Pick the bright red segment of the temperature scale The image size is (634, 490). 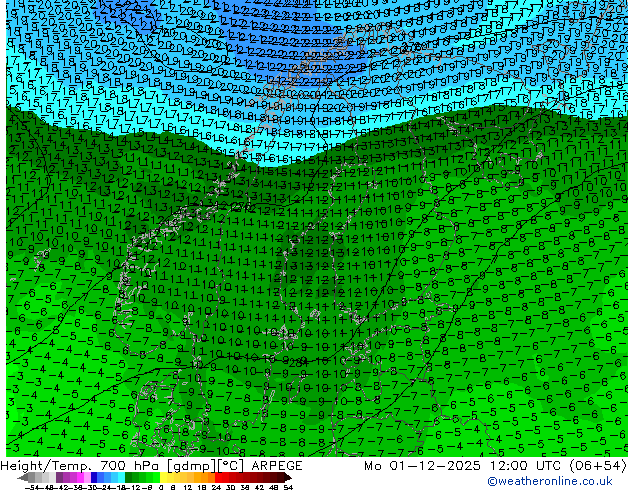pyautogui.click(x=222, y=477)
